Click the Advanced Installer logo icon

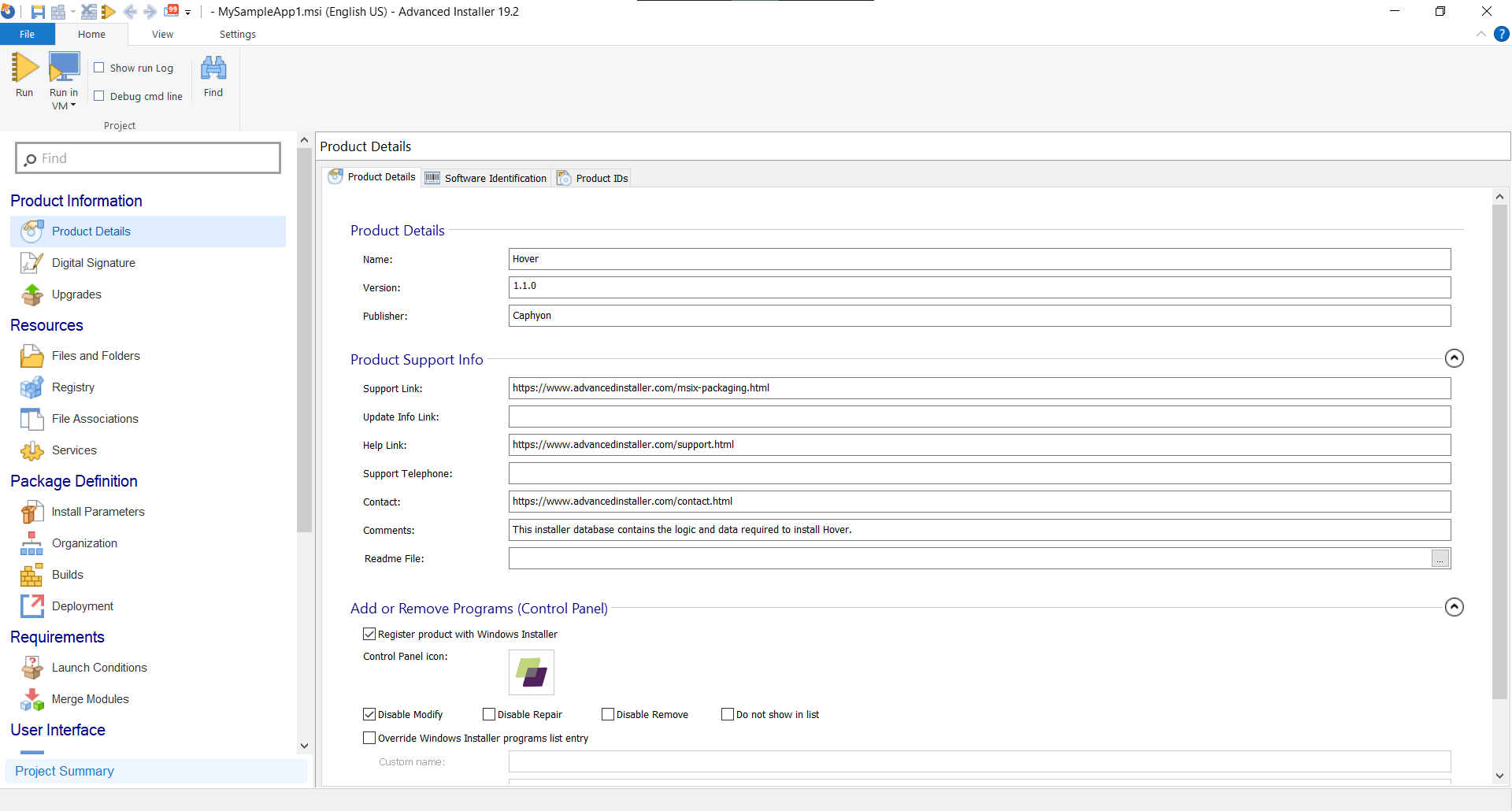point(8,12)
